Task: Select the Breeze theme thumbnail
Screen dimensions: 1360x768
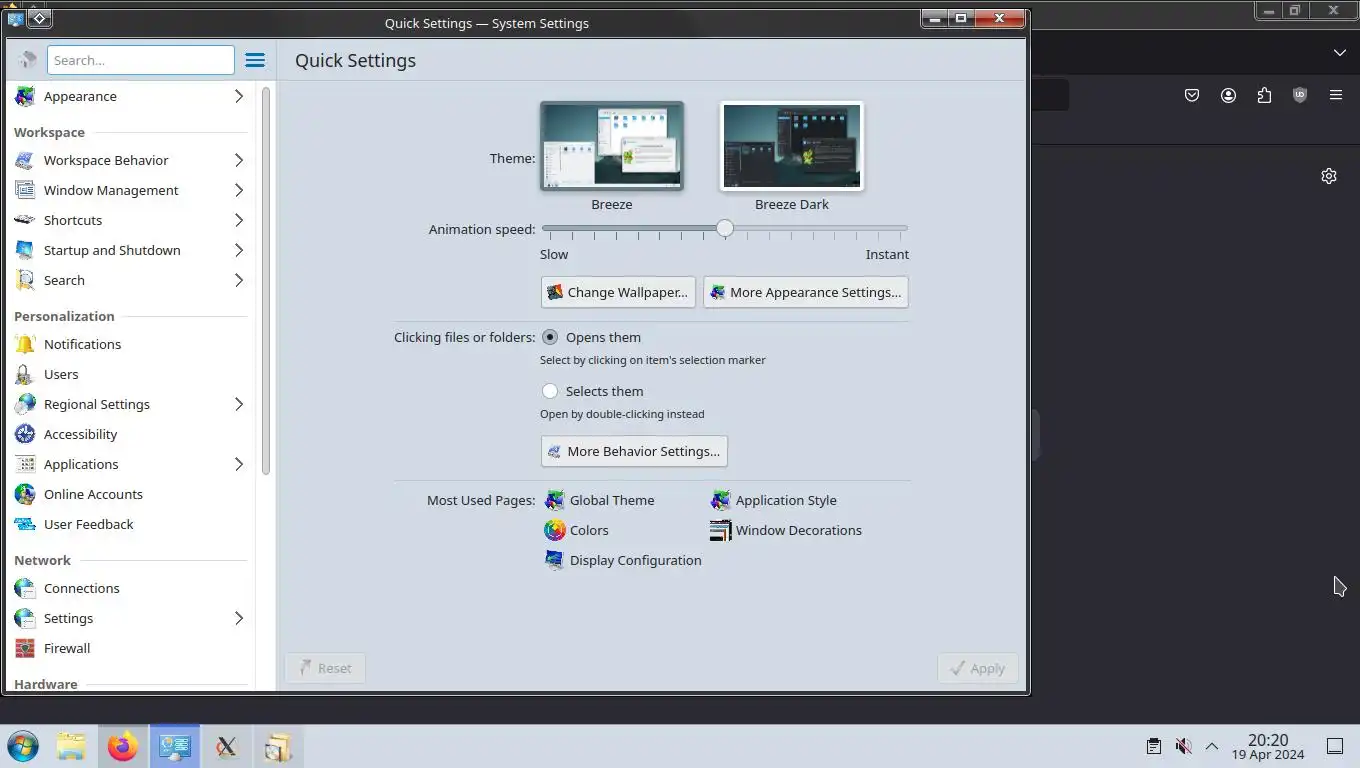Action: [x=612, y=146]
